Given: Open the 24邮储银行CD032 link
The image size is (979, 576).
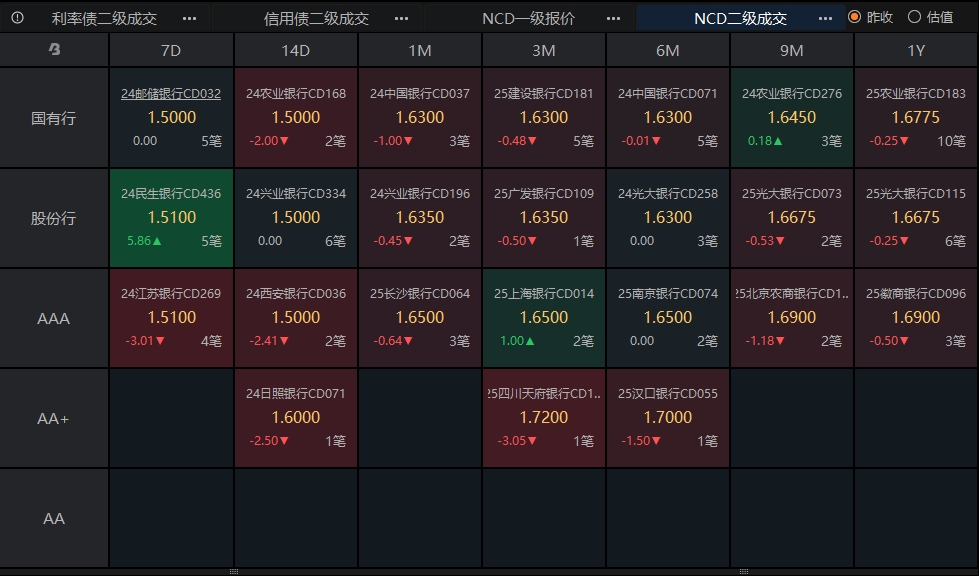Looking at the screenshot, I should (x=171, y=94).
